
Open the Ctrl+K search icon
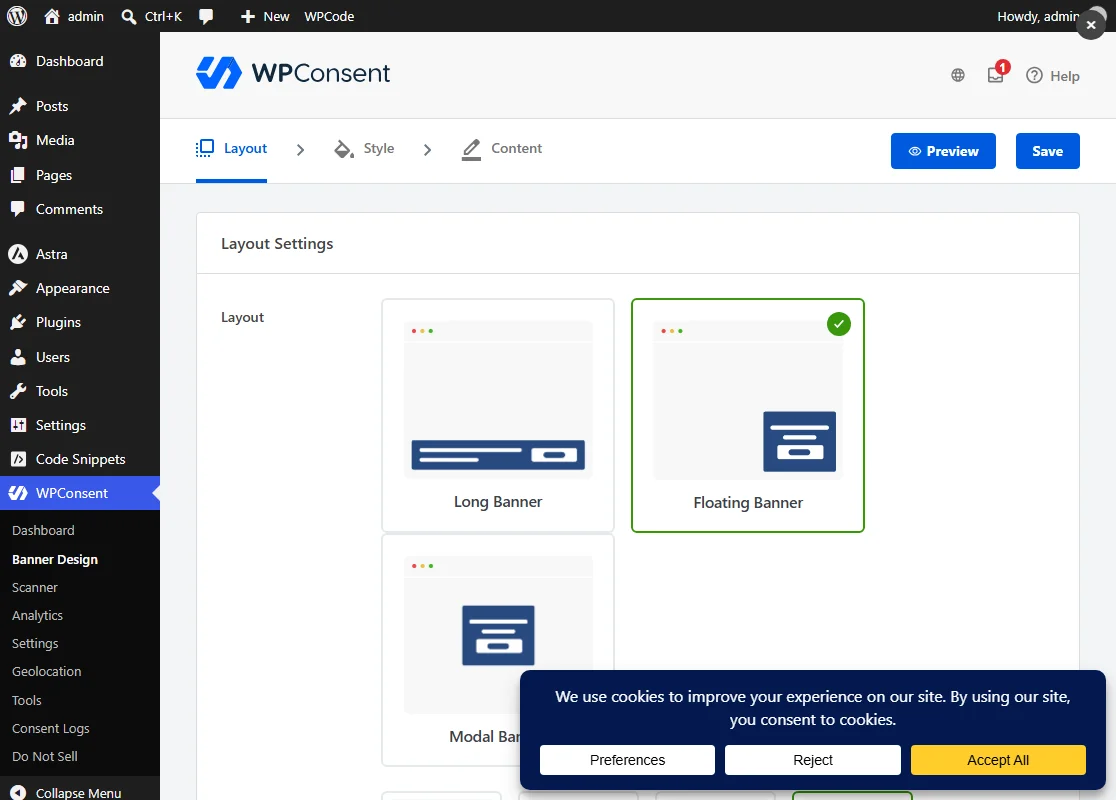(x=129, y=16)
